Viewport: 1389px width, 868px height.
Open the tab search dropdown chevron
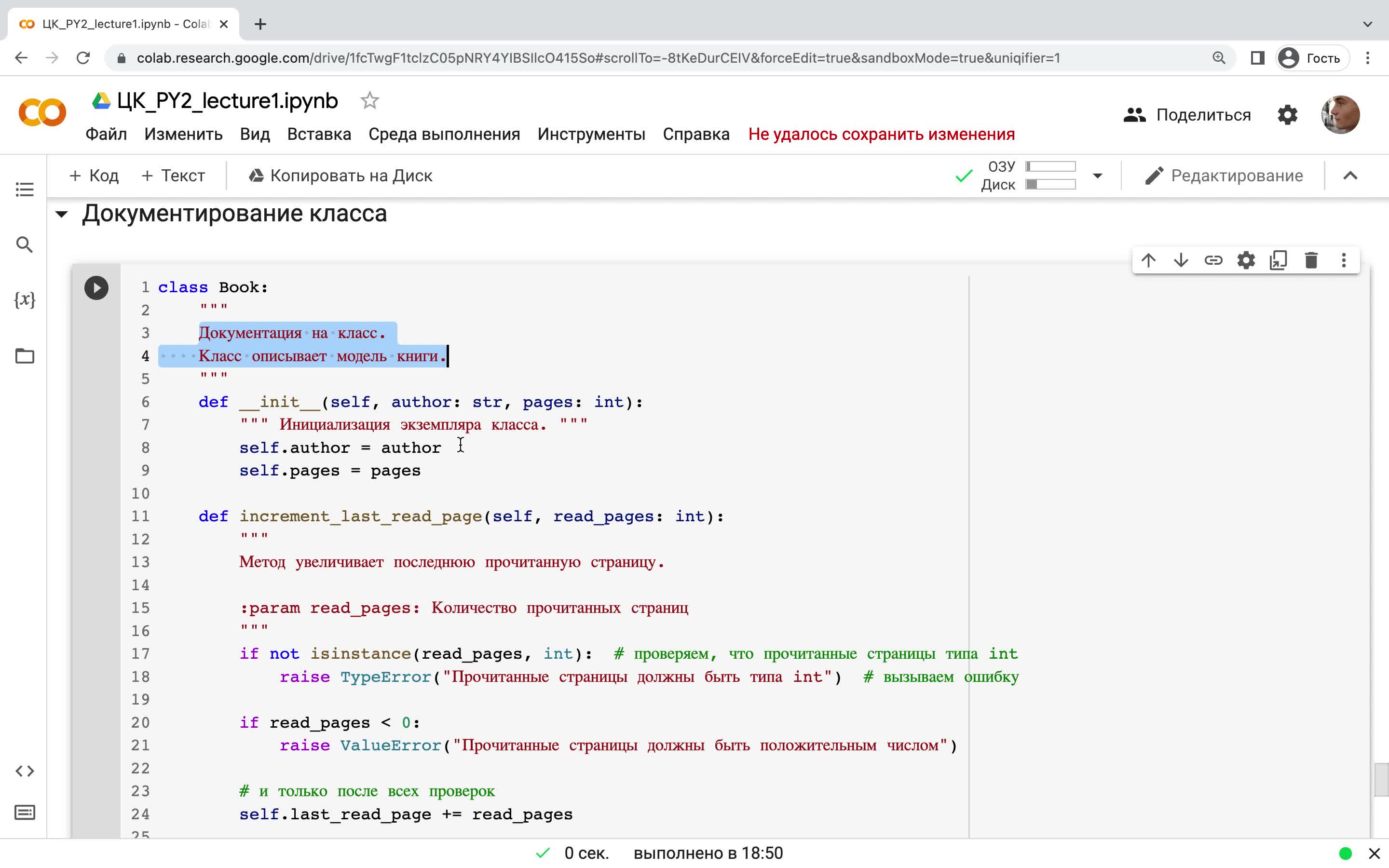(1368, 24)
